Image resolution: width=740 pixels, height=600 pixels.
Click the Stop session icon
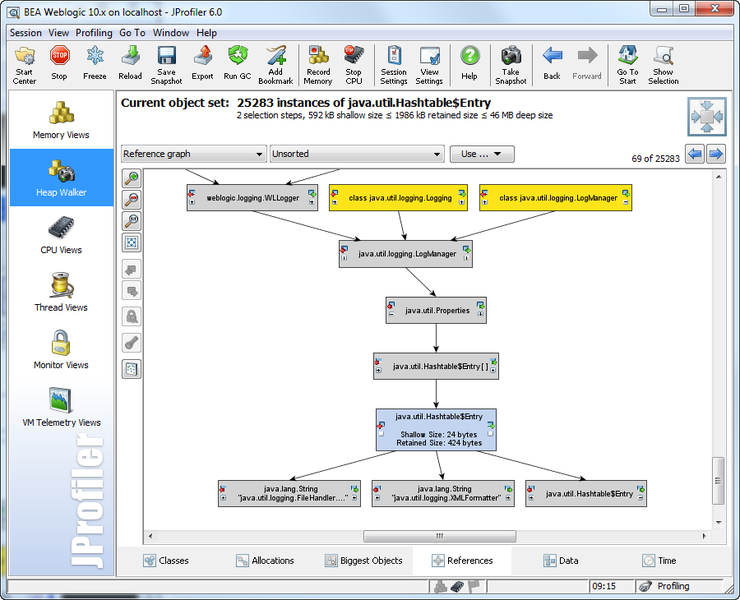pyautogui.click(x=59, y=63)
